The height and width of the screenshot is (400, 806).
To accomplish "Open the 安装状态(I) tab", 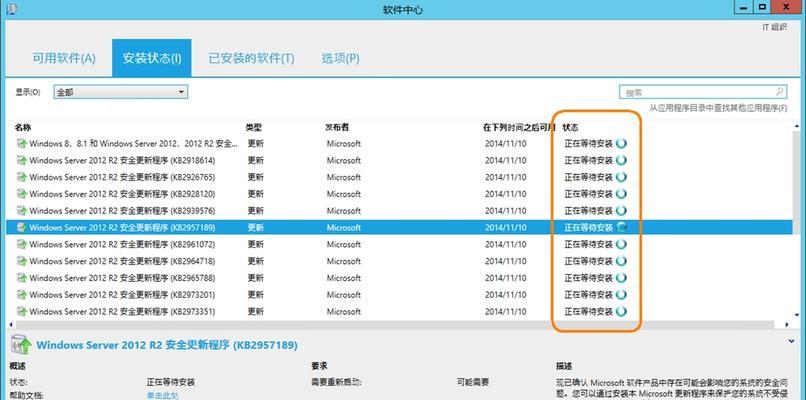I will click(152, 58).
